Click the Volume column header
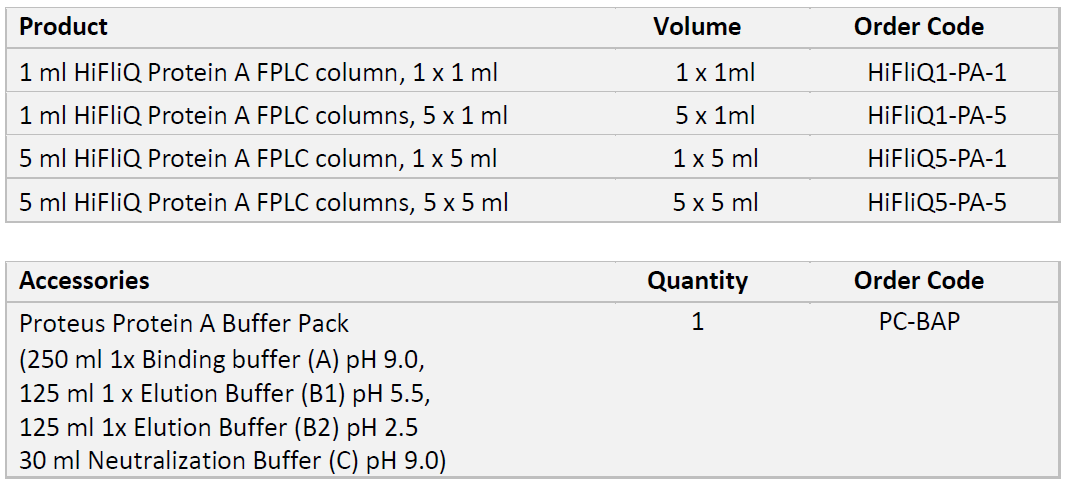Image resolution: width=1068 pixels, height=487 pixels. click(697, 27)
